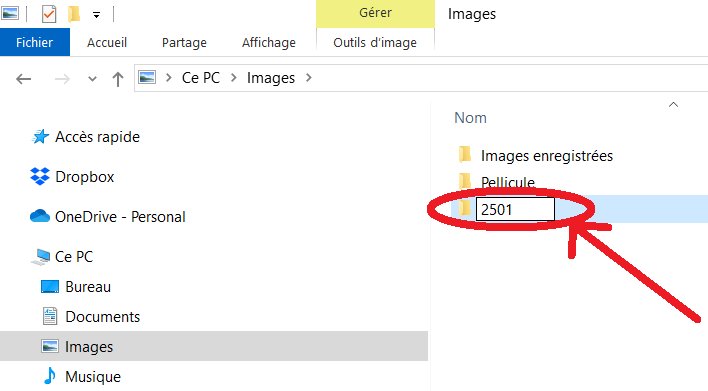
Task: Open the Outils d'image tab
Action: (x=375, y=42)
